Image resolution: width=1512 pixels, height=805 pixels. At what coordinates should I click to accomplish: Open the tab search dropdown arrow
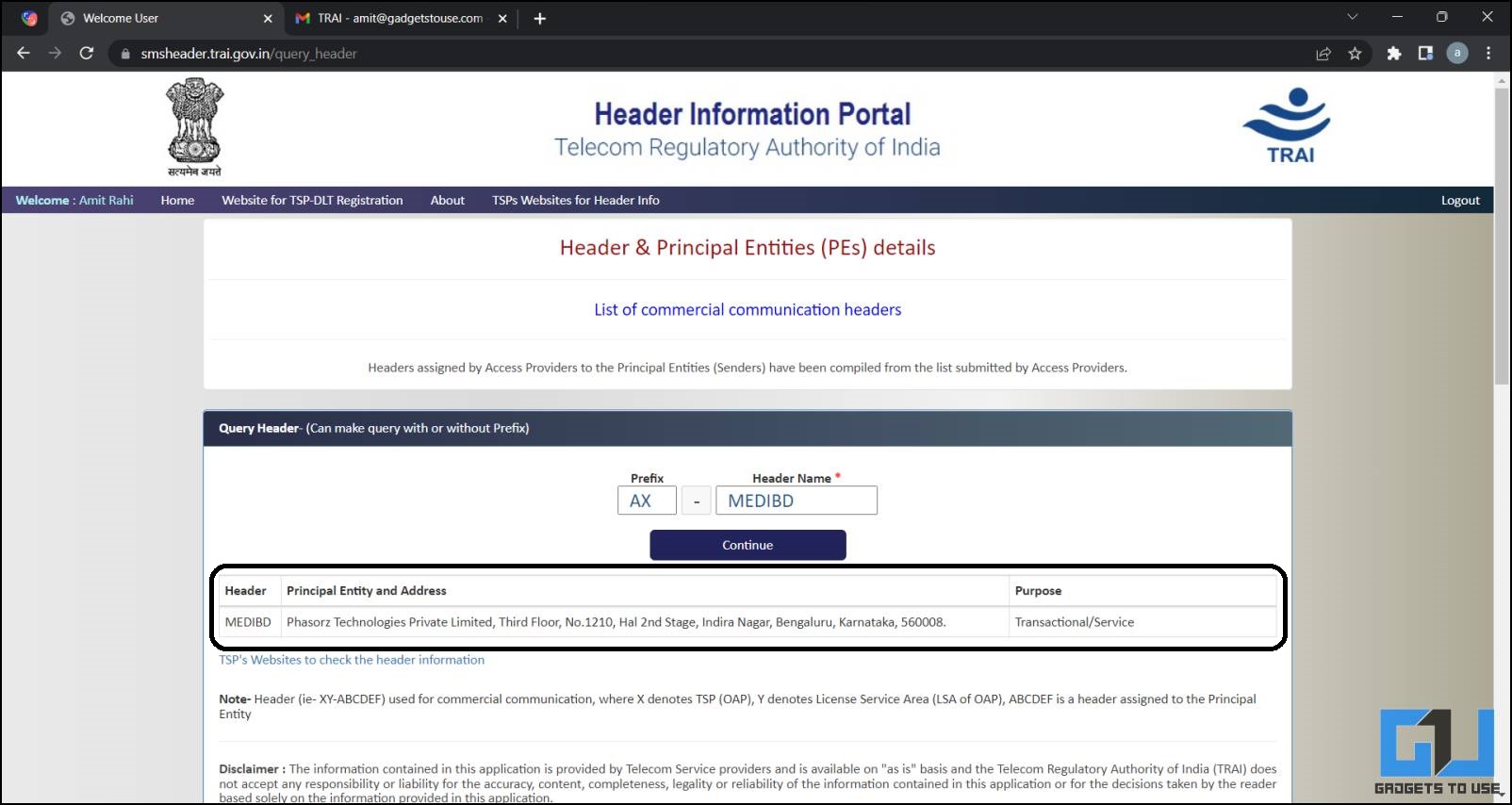1353,17
